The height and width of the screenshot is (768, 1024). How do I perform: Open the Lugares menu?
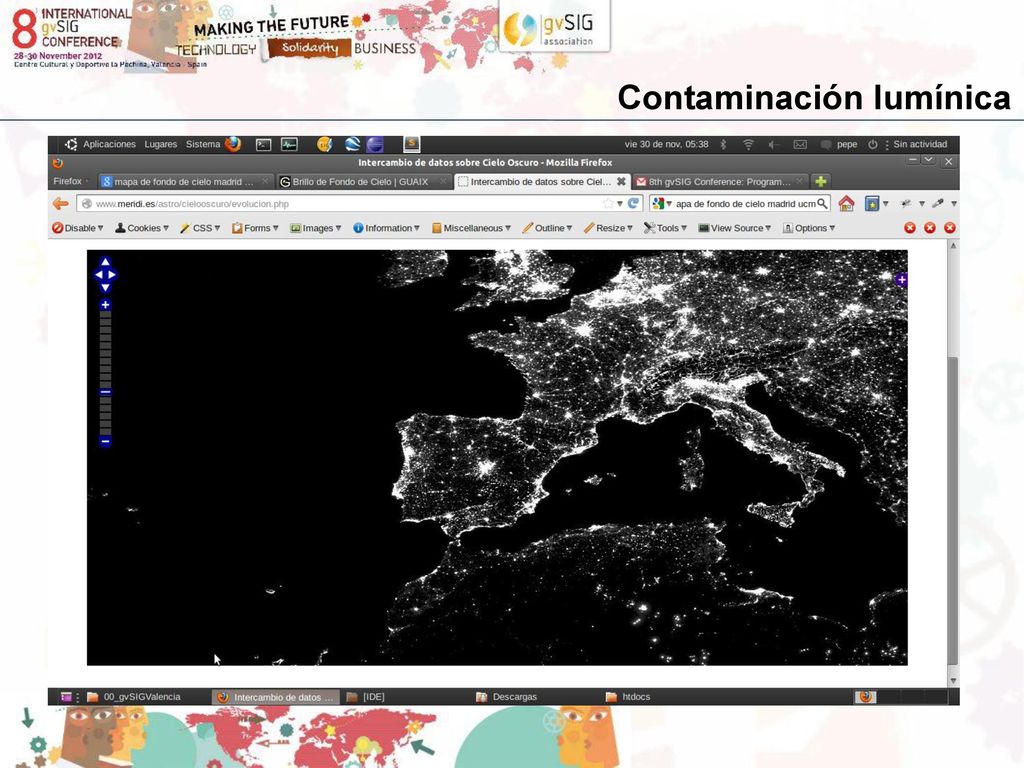tap(161, 144)
